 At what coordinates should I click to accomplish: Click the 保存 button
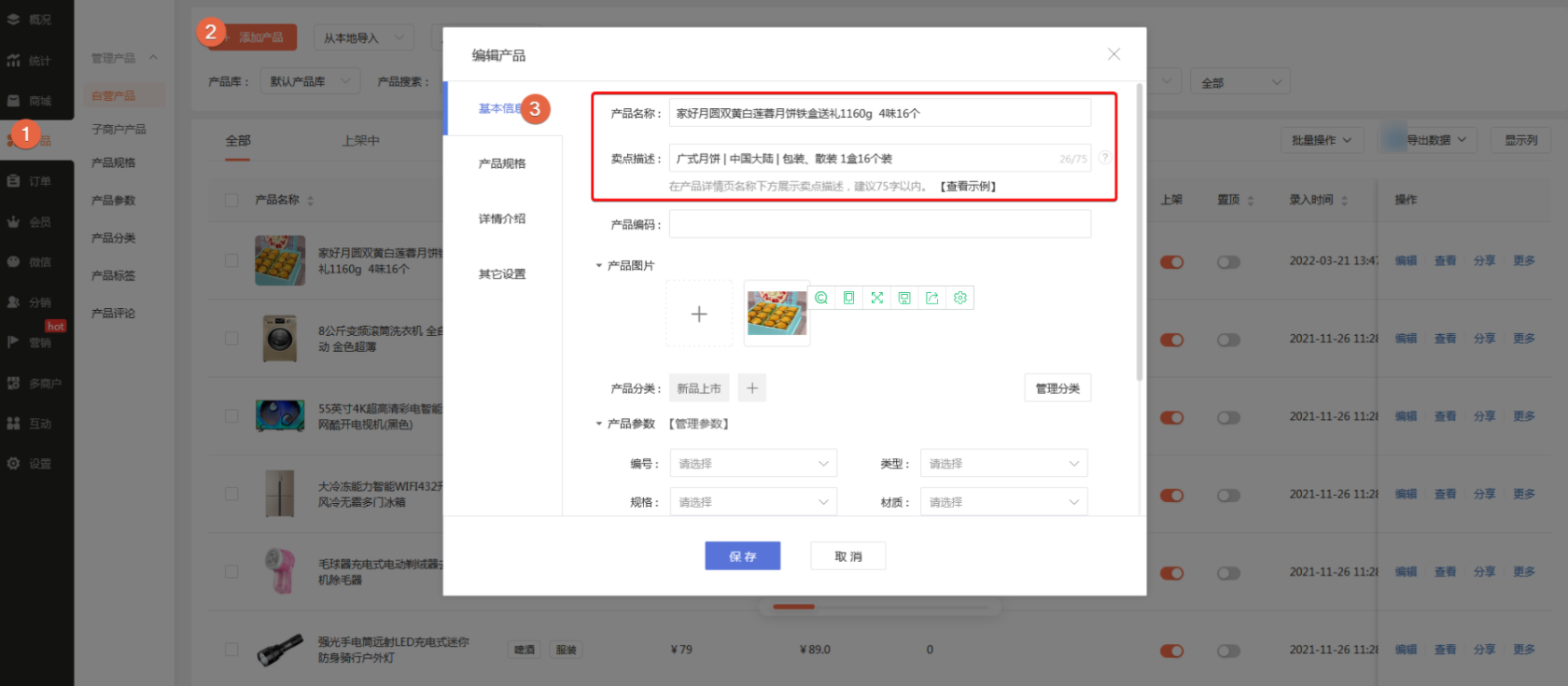coord(743,556)
